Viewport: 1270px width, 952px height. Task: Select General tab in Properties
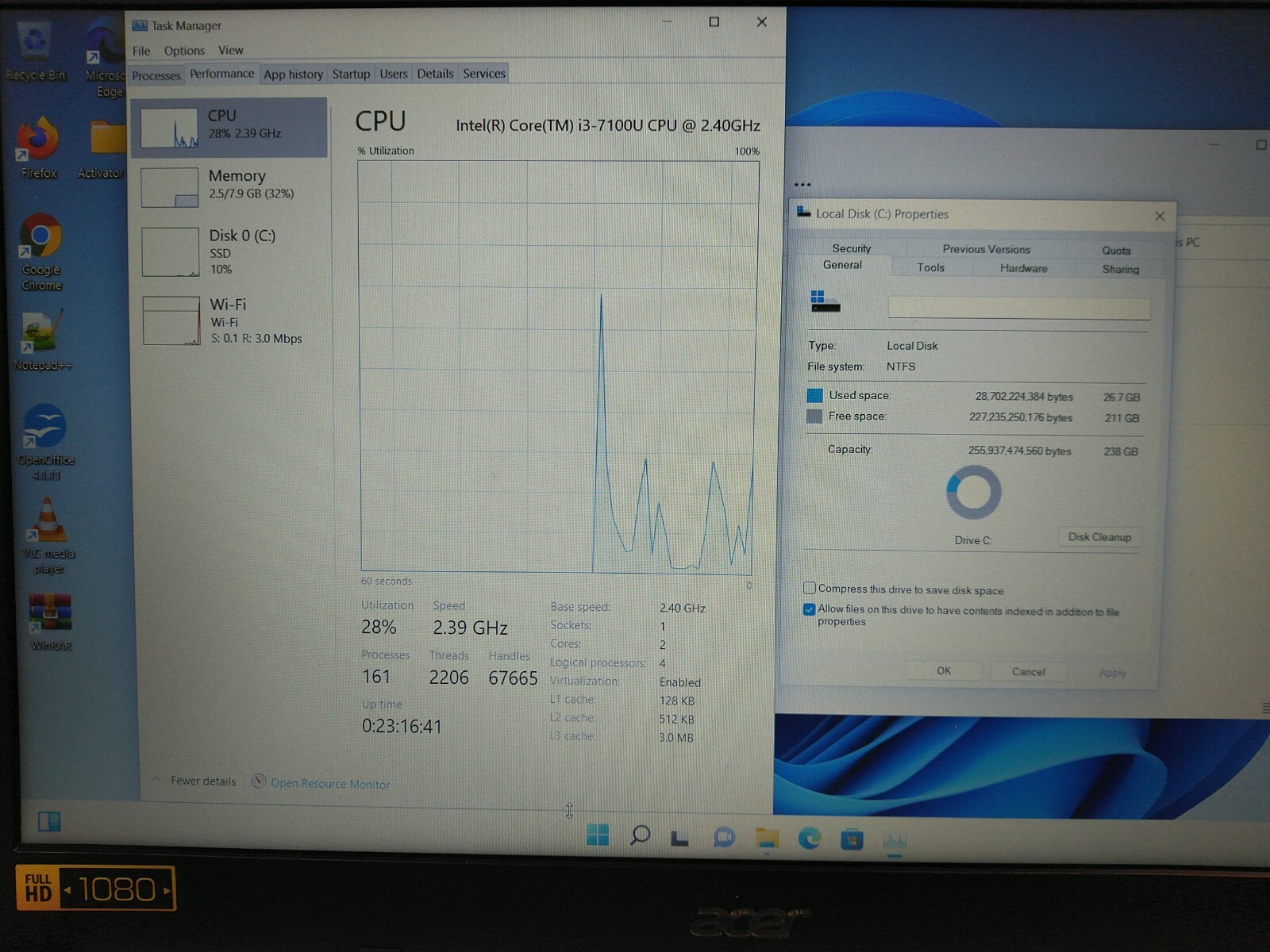click(x=842, y=265)
